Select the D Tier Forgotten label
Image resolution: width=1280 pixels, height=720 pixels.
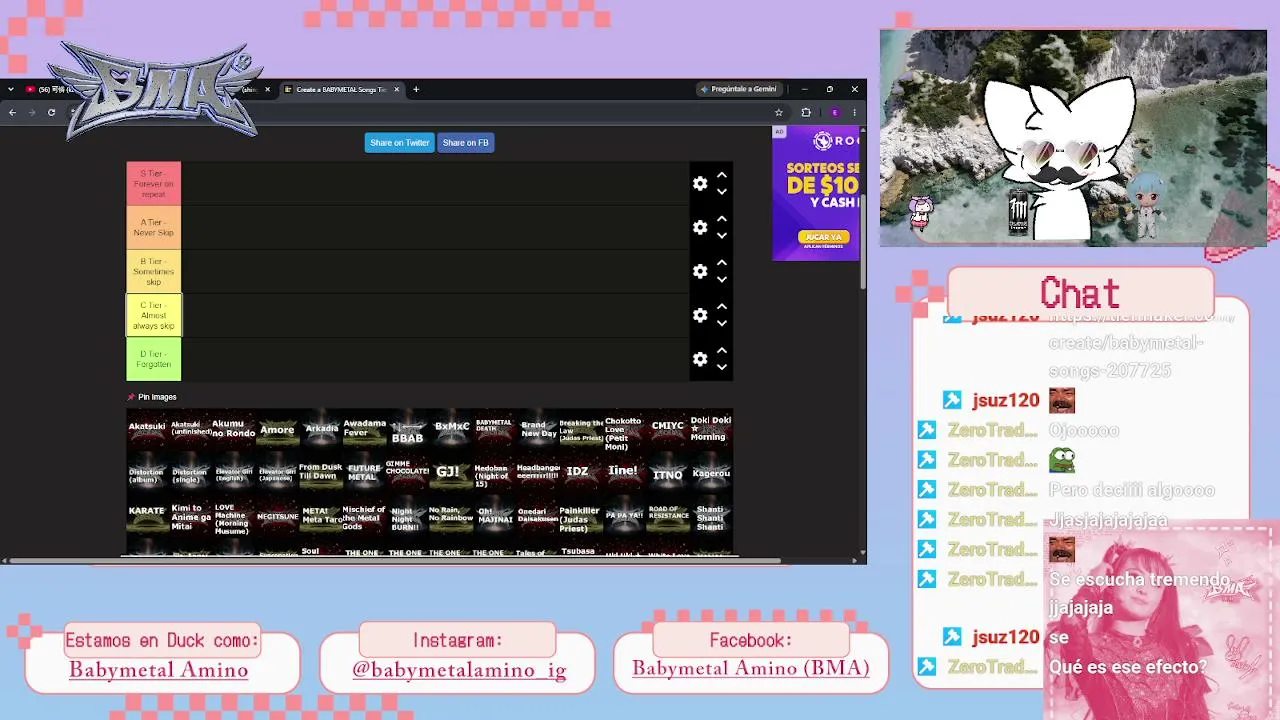(154, 359)
